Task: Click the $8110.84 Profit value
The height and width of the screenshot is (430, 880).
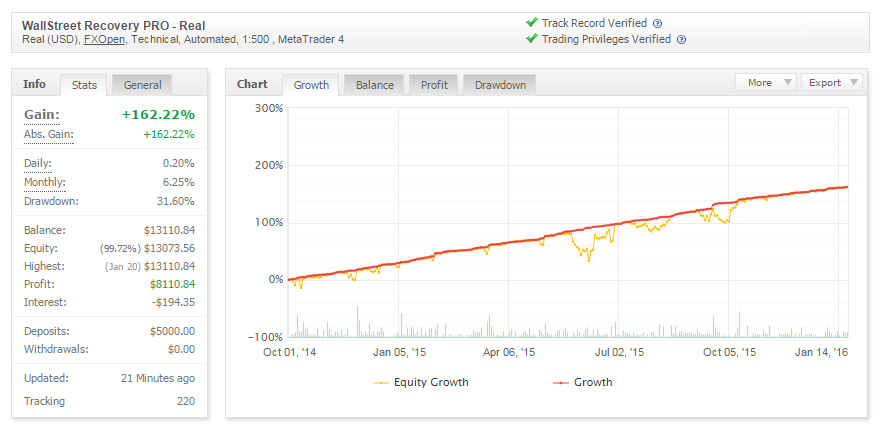Action: (172, 284)
